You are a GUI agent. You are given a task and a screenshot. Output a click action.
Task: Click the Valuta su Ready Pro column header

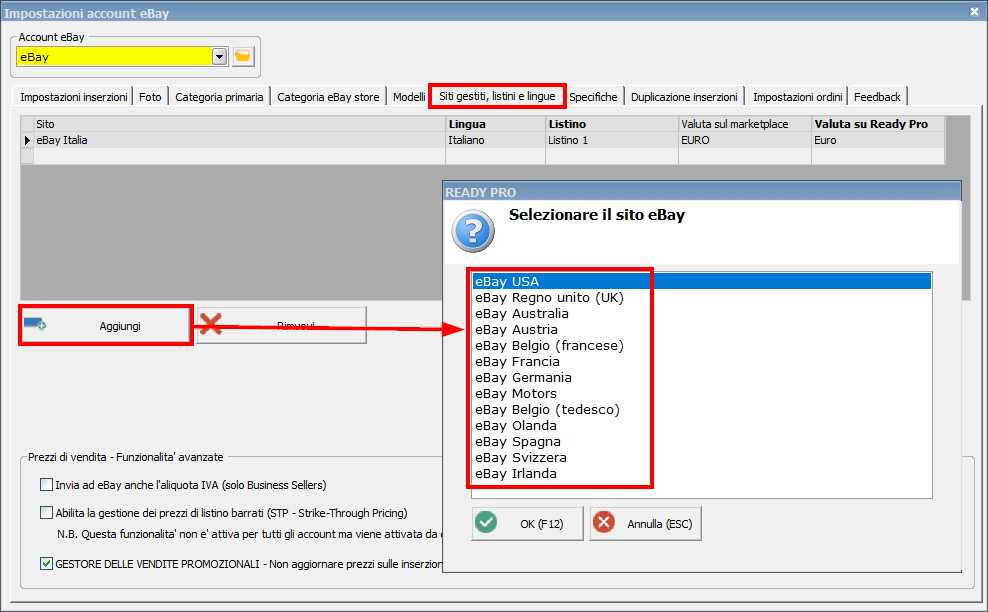coord(878,124)
